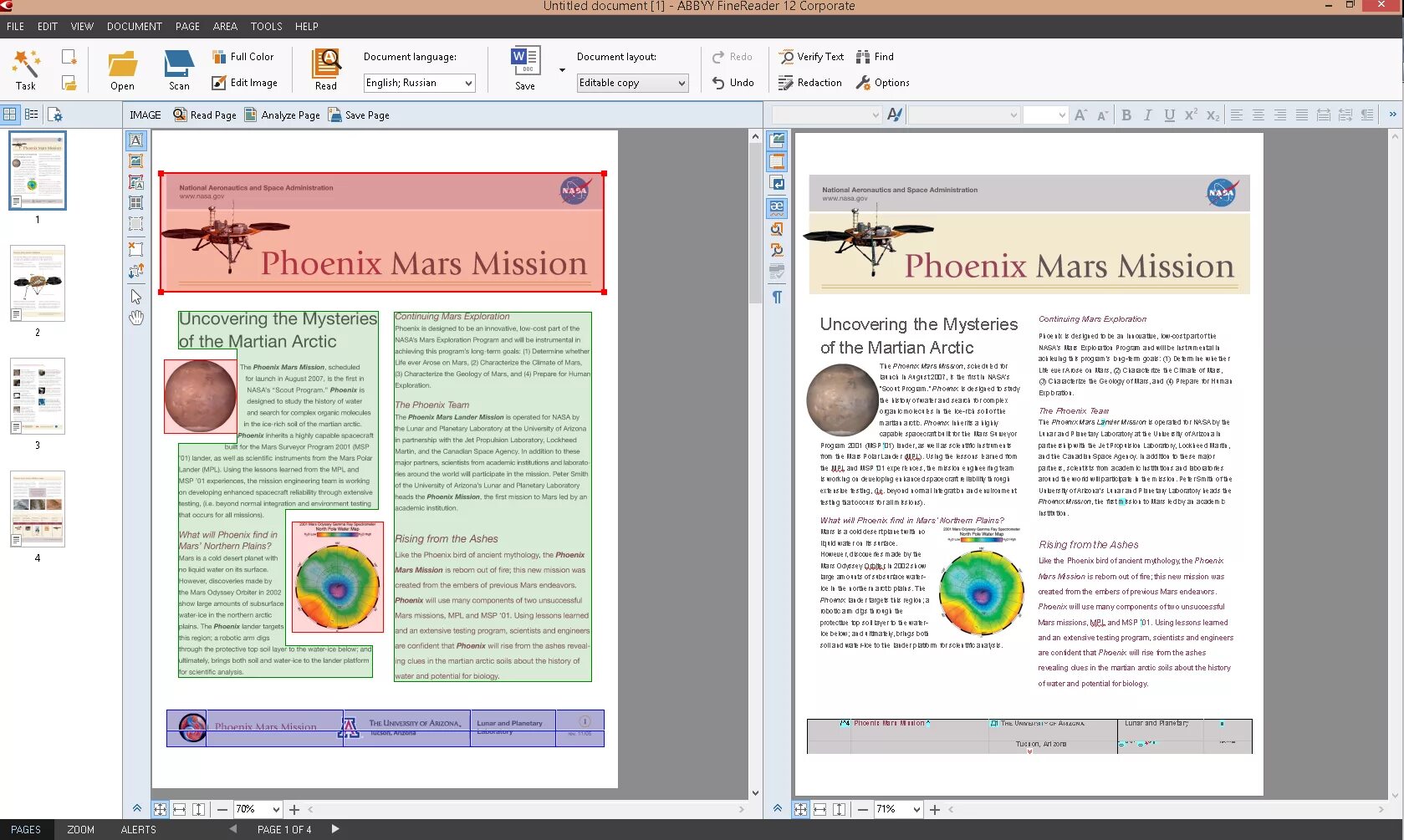This screenshot has height=840, width=1404.
Task: Open the Options dialog
Action: point(882,83)
